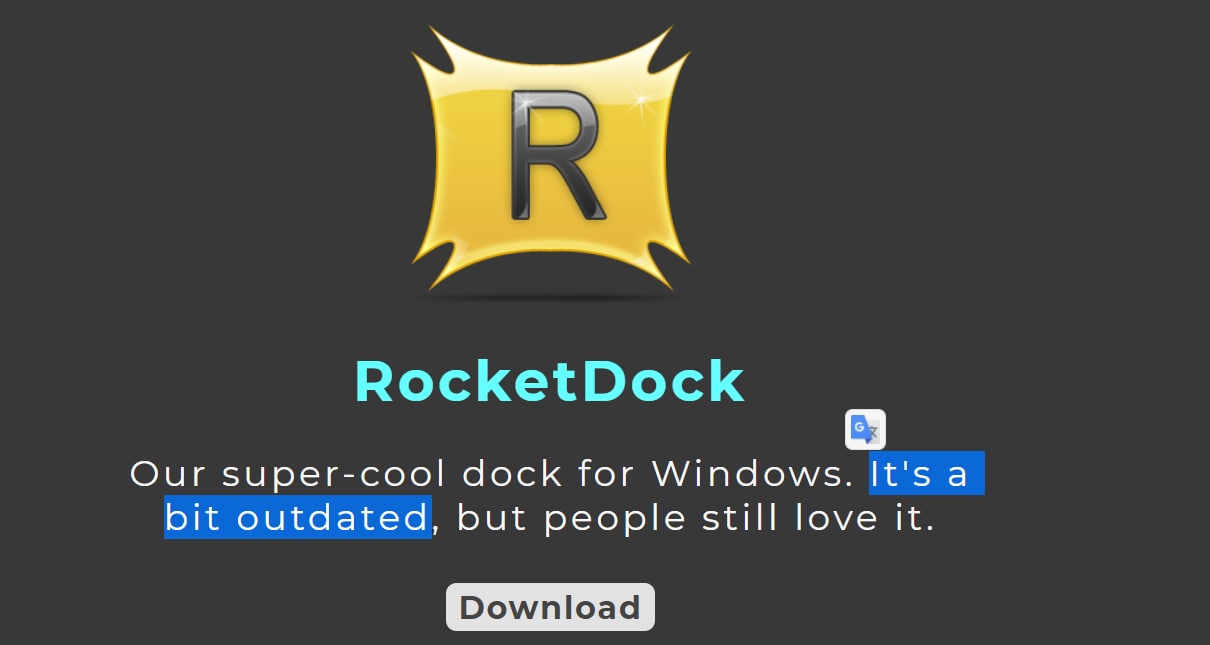The image size is (1210, 645).
Task: Click the Download button
Action: click(x=550, y=607)
